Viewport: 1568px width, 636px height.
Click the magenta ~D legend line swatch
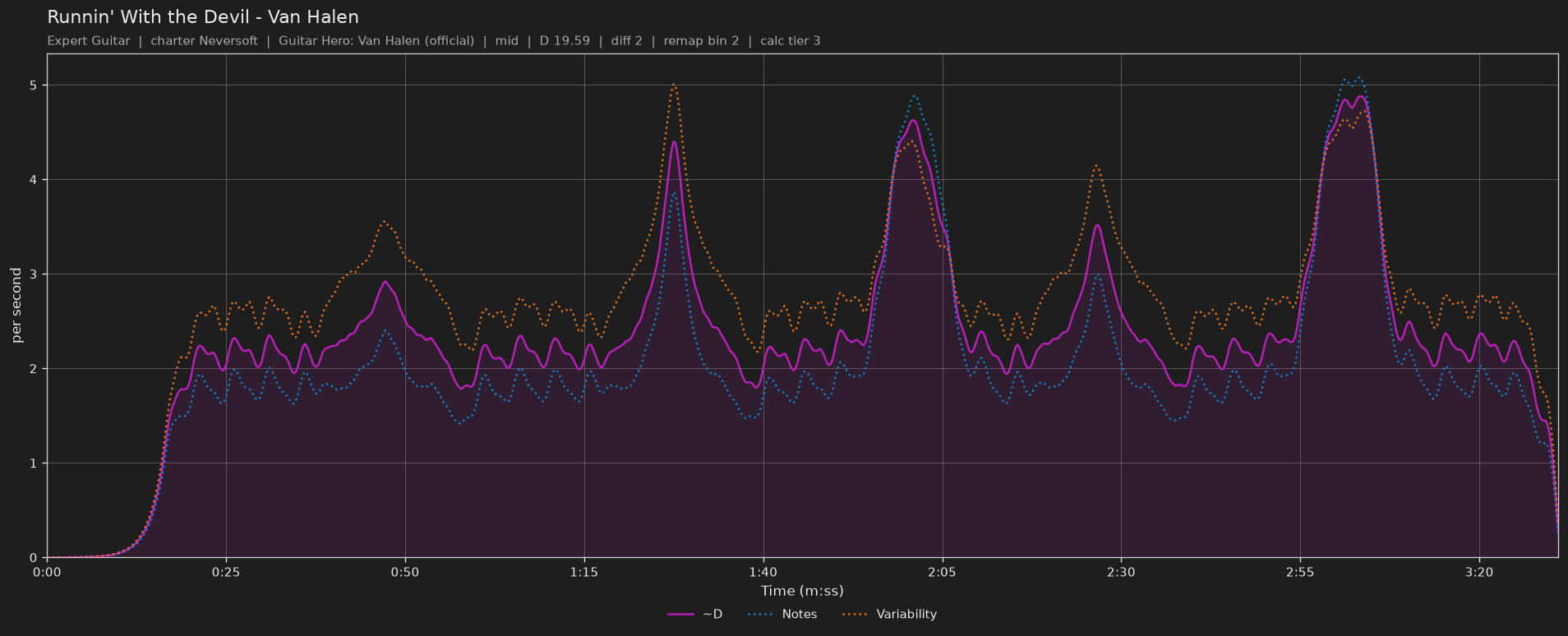681,614
